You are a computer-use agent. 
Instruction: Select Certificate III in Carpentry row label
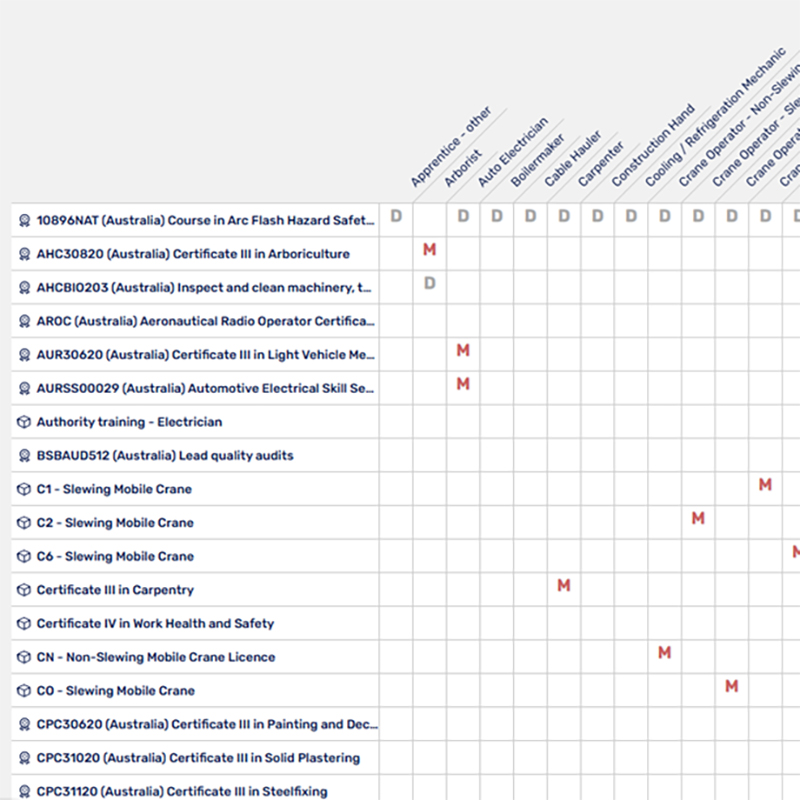(115, 590)
